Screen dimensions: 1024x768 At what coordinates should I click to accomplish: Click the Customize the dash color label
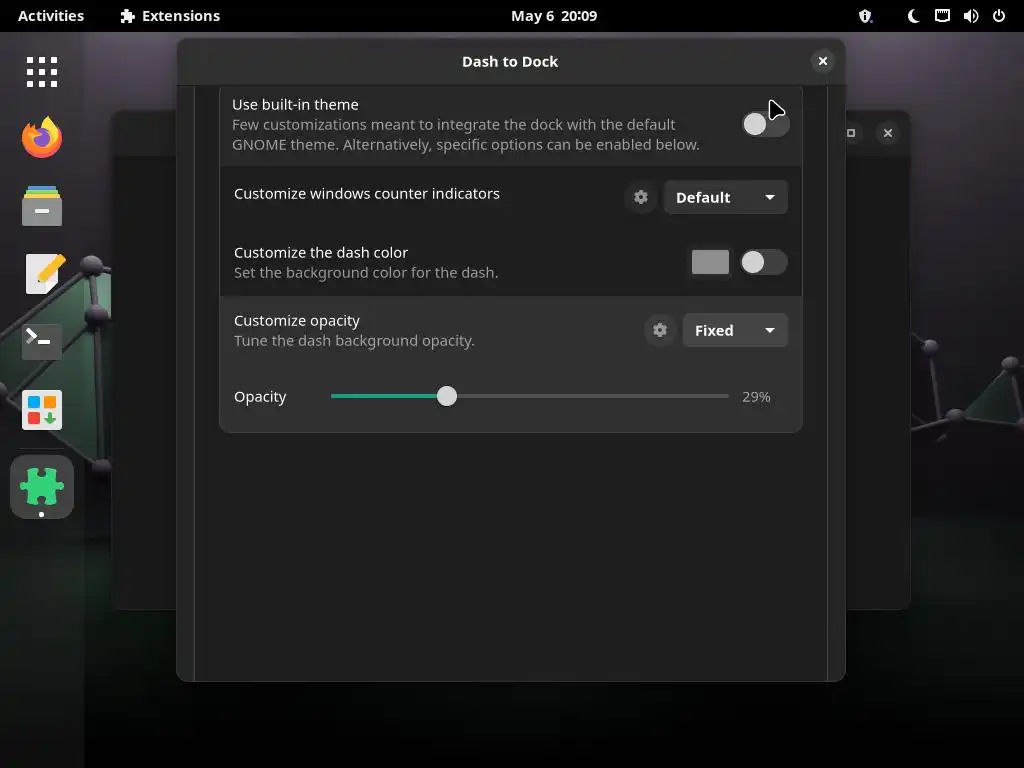point(321,253)
